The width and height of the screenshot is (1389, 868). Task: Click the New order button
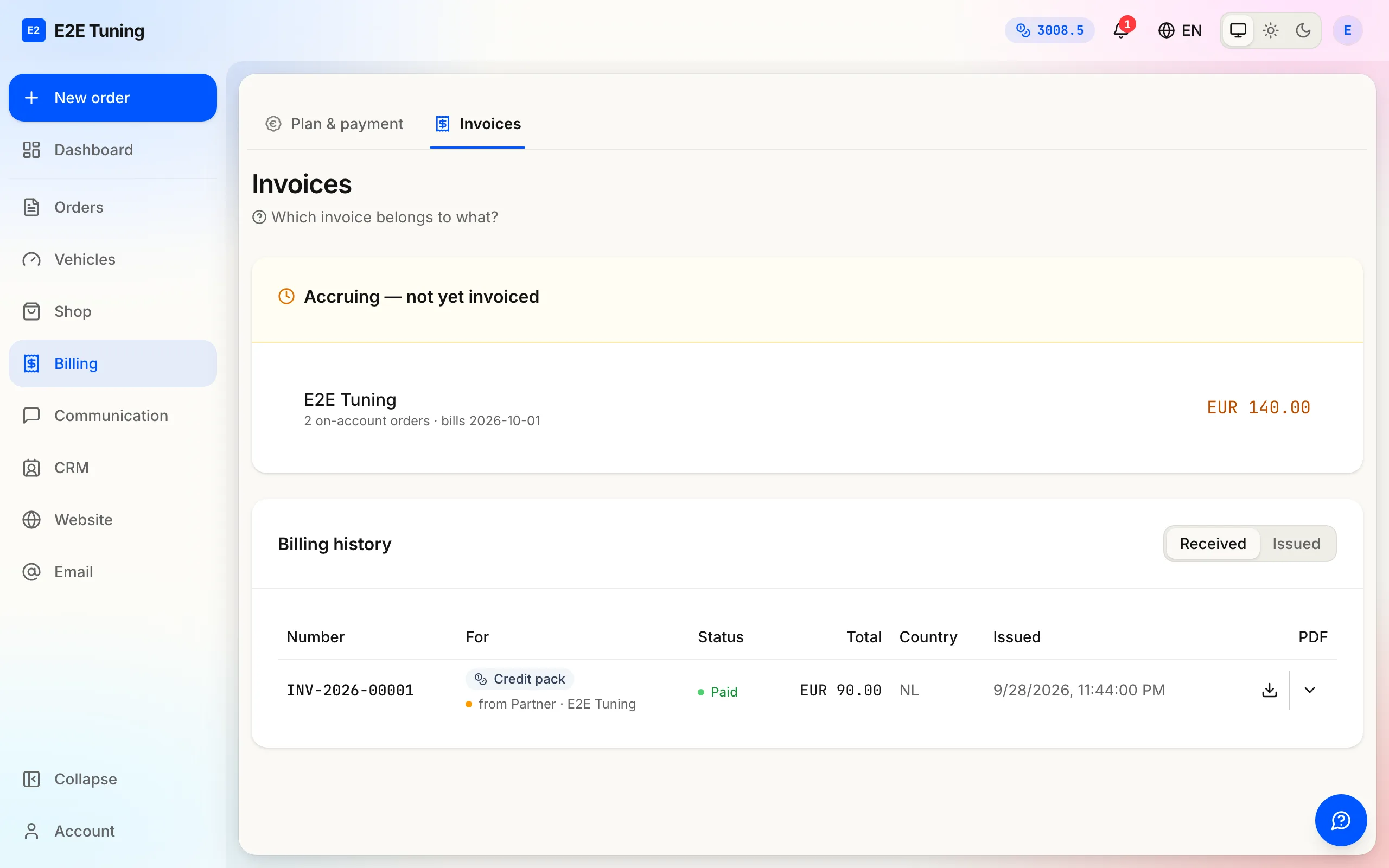click(112, 98)
